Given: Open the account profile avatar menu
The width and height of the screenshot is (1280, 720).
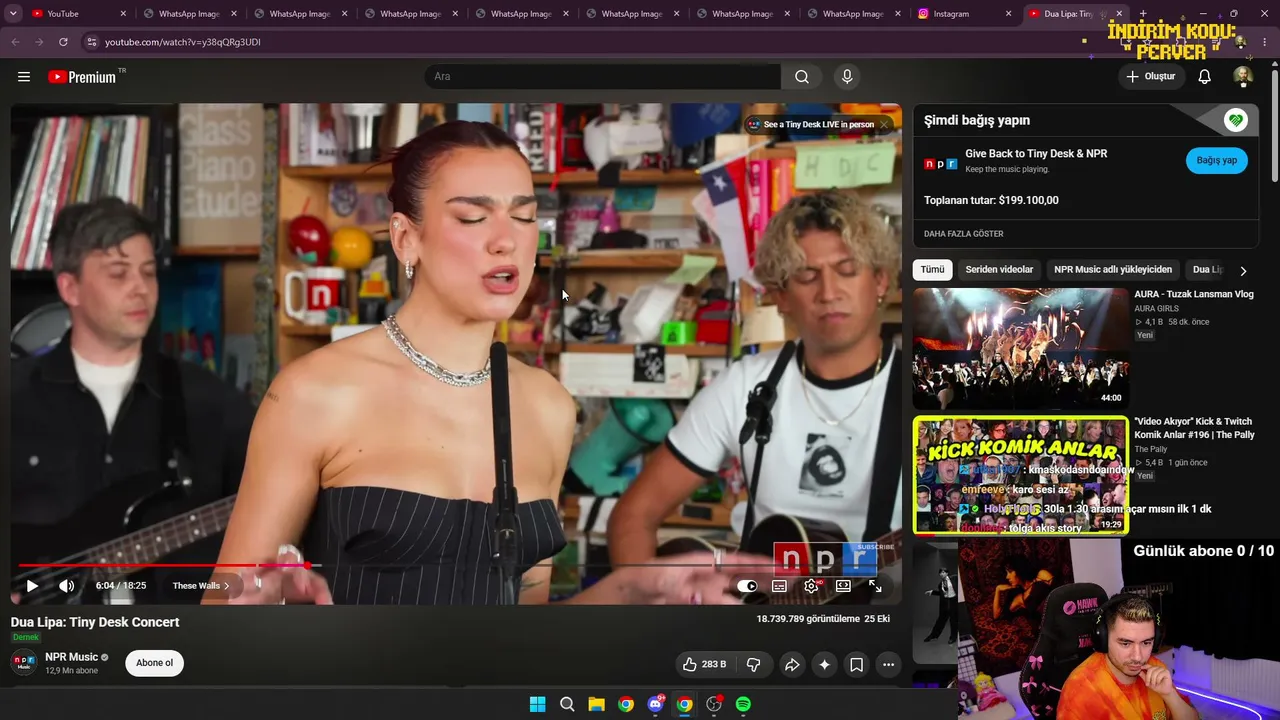Looking at the screenshot, I should pos(1243,77).
